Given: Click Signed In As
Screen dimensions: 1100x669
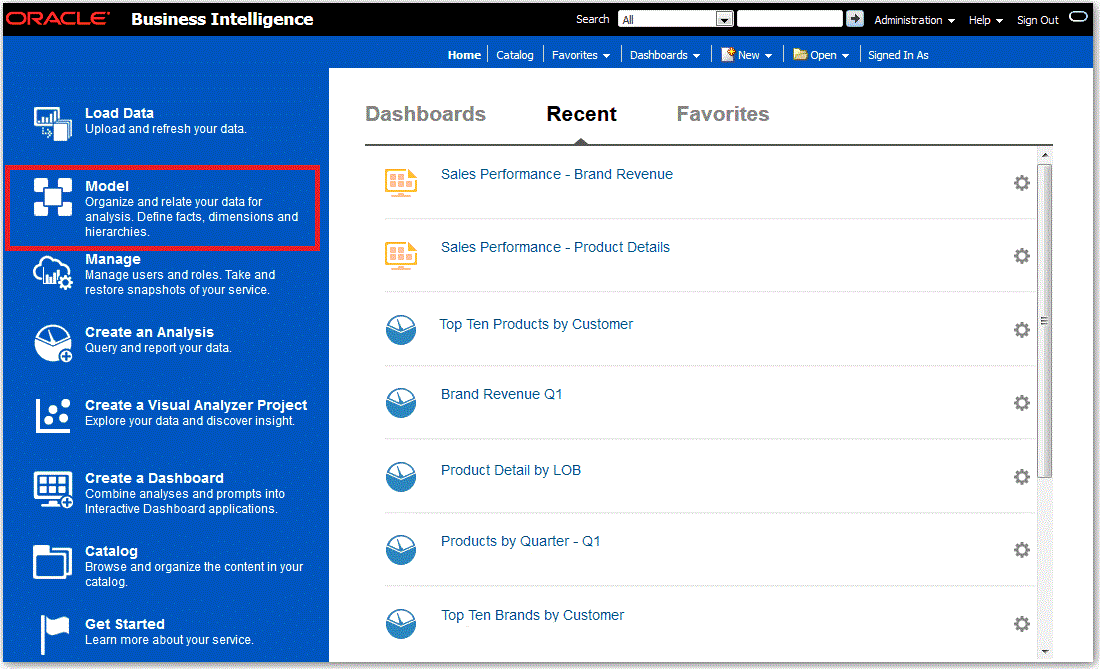Looking at the screenshot, I should click(898, 55).
